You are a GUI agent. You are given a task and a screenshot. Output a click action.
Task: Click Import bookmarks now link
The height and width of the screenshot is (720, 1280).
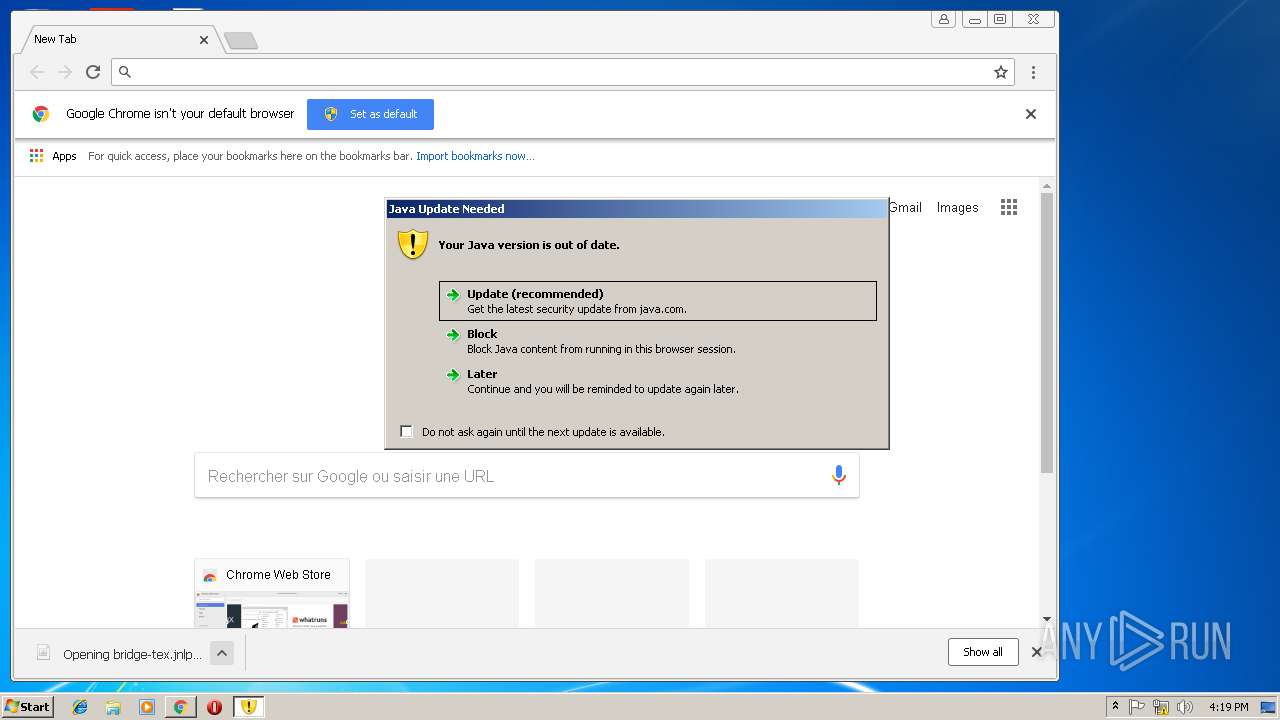click(475, 156)
